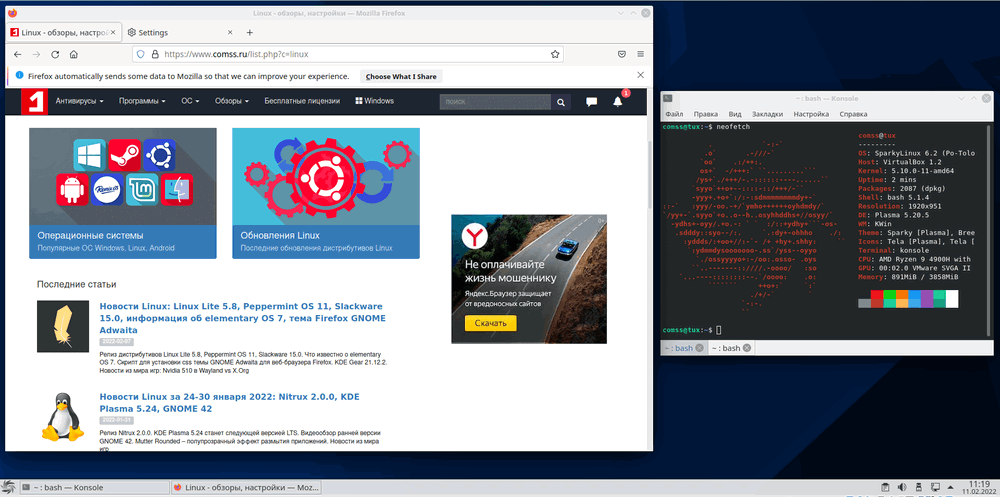The image size is (1000, 497).
Task: Expand hidden system tray icons arrow
Action: tap(951, 487)
